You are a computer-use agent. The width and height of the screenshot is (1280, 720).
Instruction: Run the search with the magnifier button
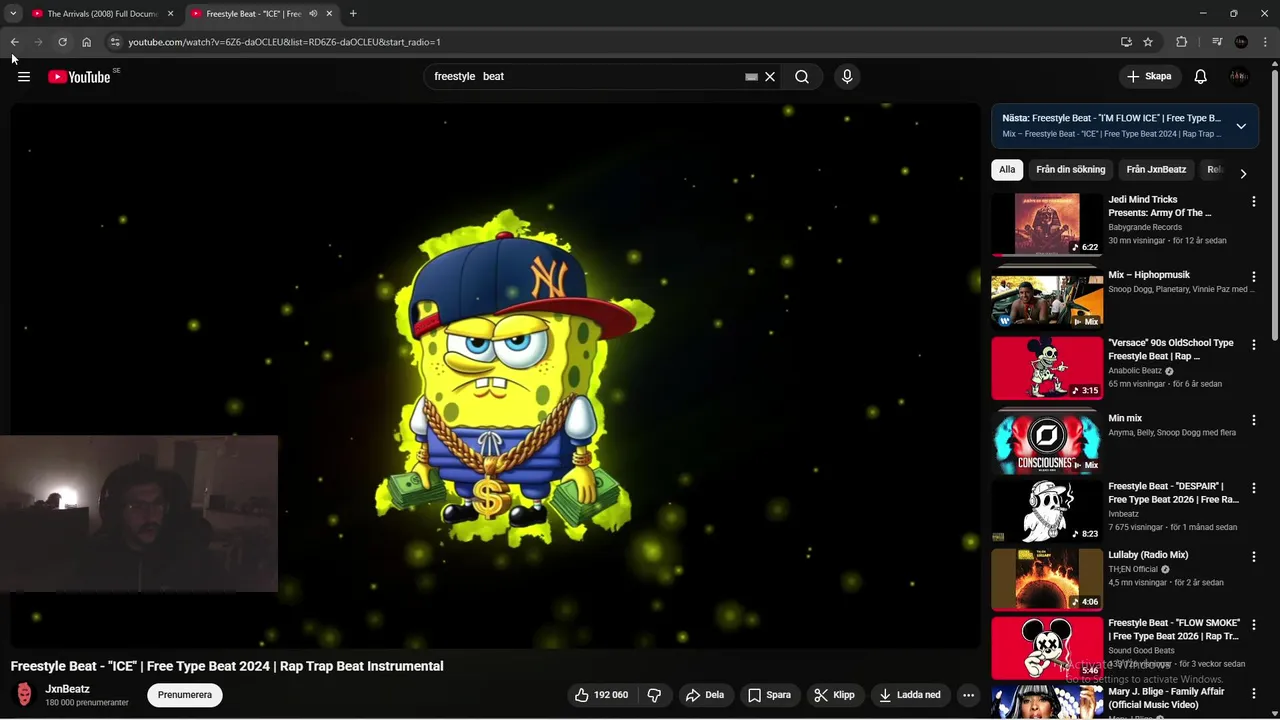pyautogui.click(x=802, y=77)
